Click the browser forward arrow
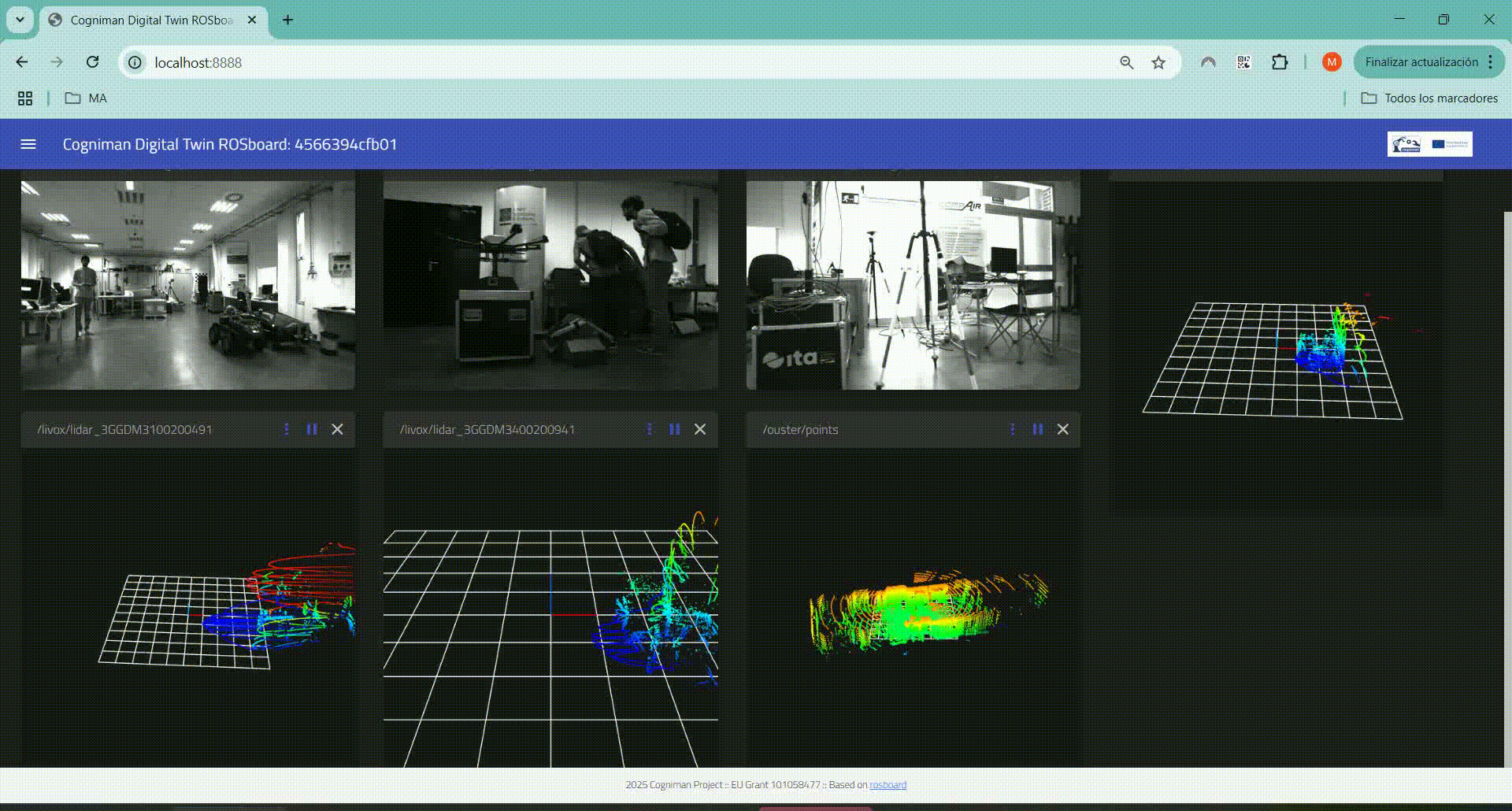This screenshot has width=1512, height=811. point(57,62)
